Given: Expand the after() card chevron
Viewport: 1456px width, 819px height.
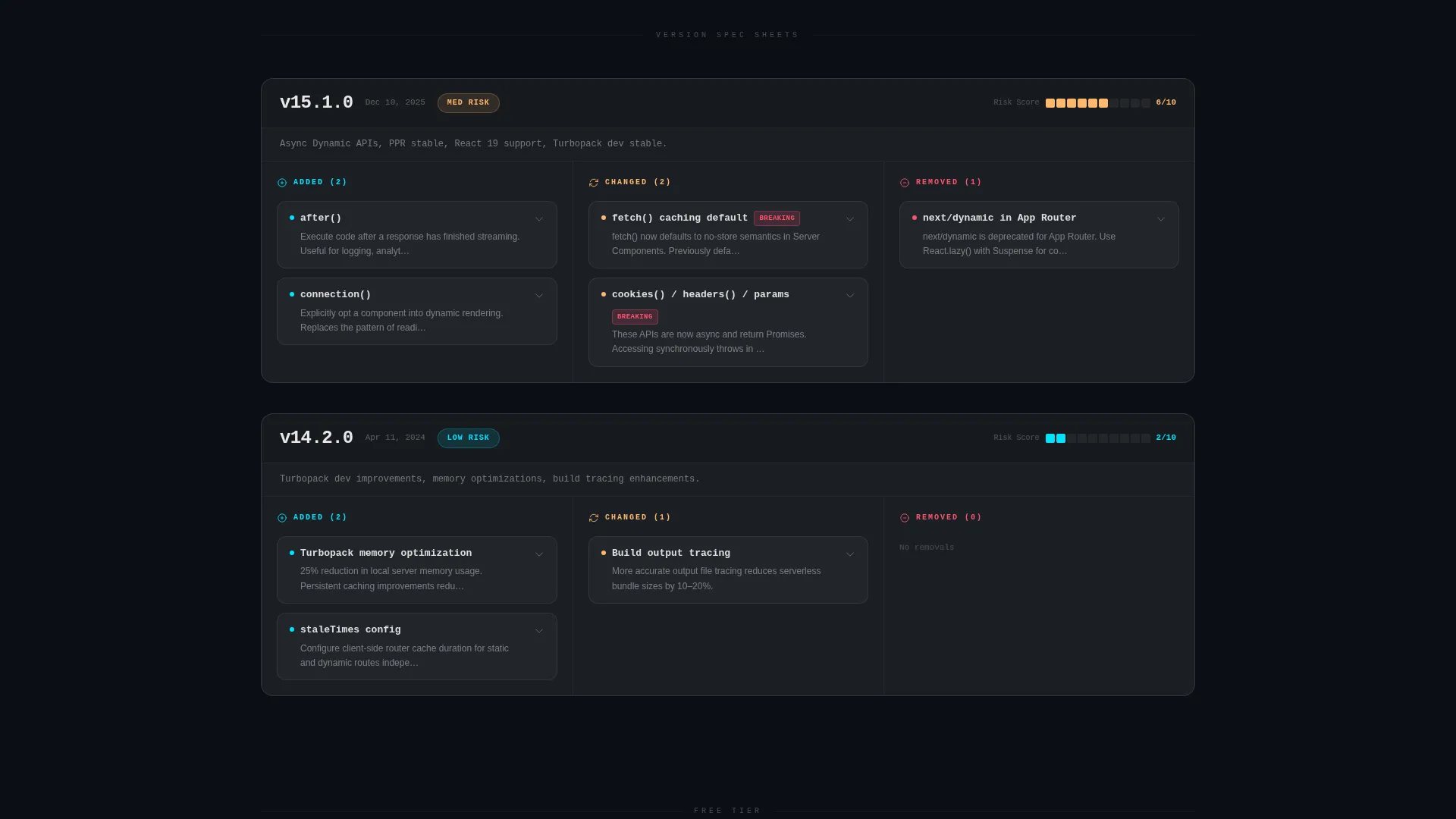Looking at the screenshot, I should pos(539,219).
